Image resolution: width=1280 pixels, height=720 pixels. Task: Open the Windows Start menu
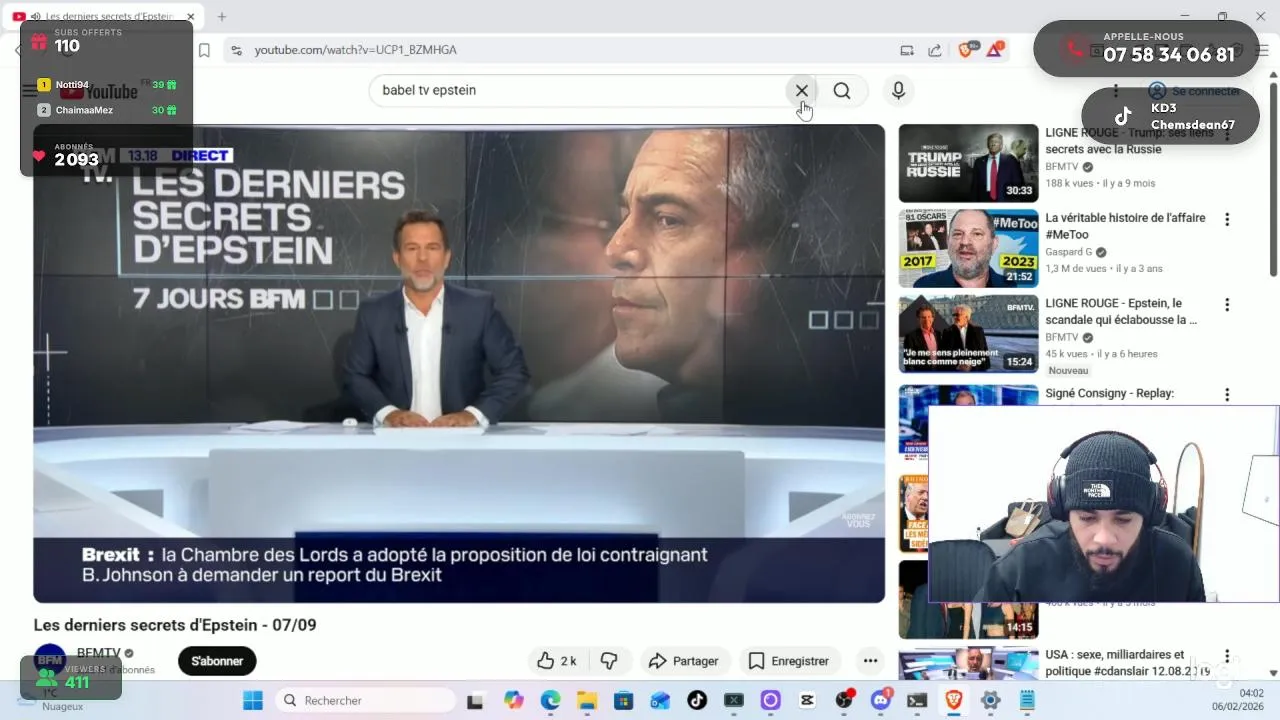[252, 700]
